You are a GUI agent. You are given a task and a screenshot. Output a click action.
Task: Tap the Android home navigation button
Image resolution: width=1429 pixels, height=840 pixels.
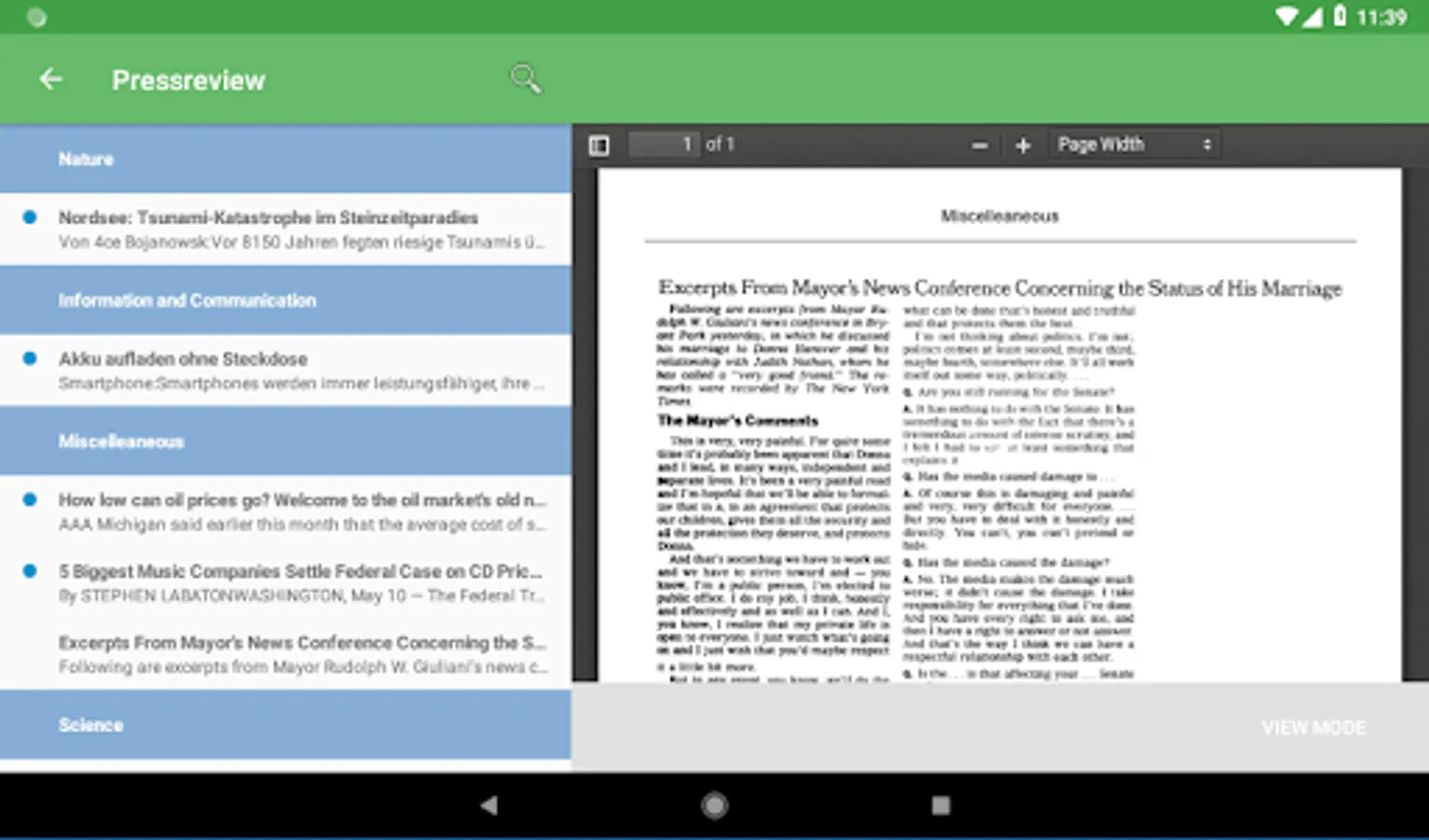click(x=715, y=805)
